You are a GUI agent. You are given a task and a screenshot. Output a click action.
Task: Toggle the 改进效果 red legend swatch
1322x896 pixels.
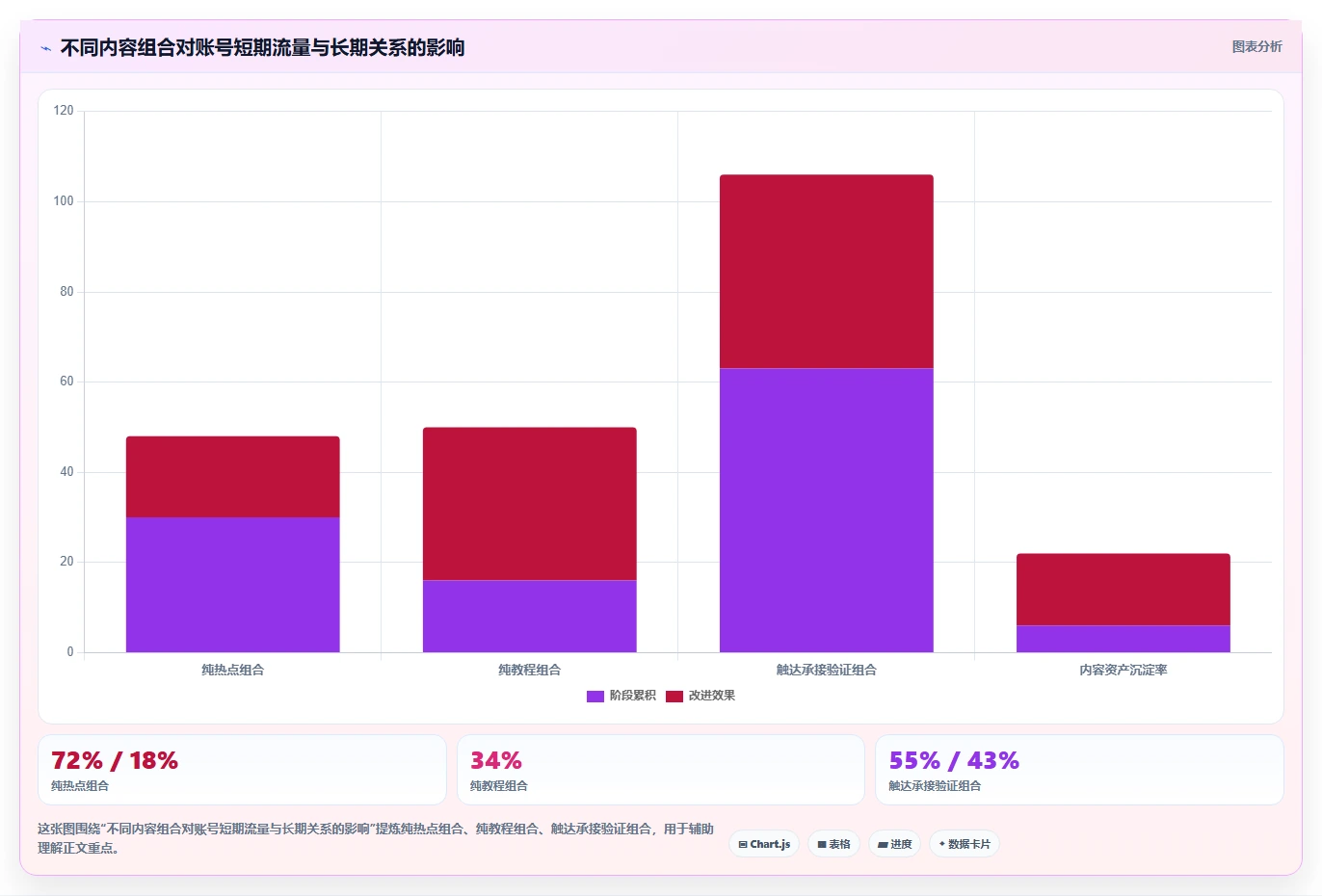click(674, 696)
